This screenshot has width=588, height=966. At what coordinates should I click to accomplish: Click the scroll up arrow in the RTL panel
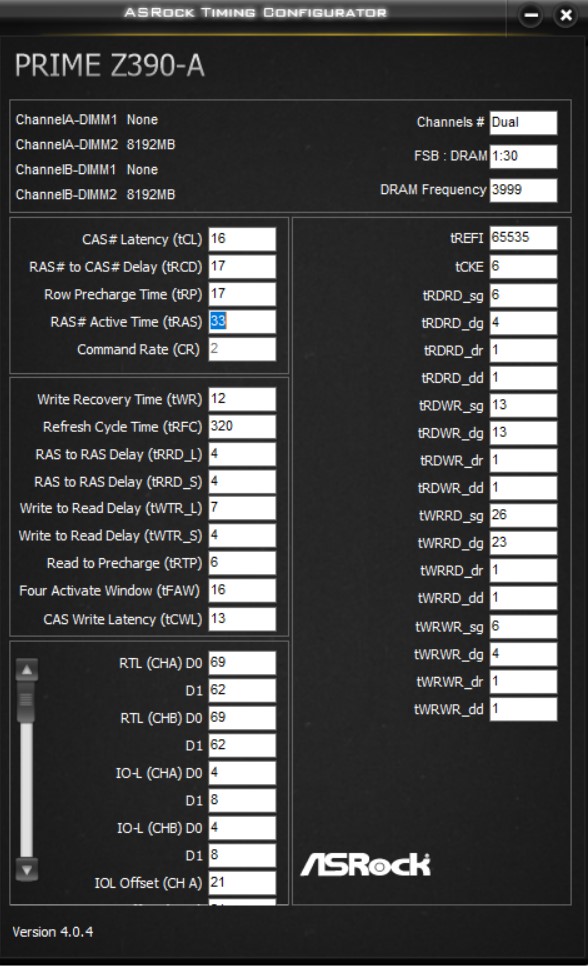(x=27, y=670)
